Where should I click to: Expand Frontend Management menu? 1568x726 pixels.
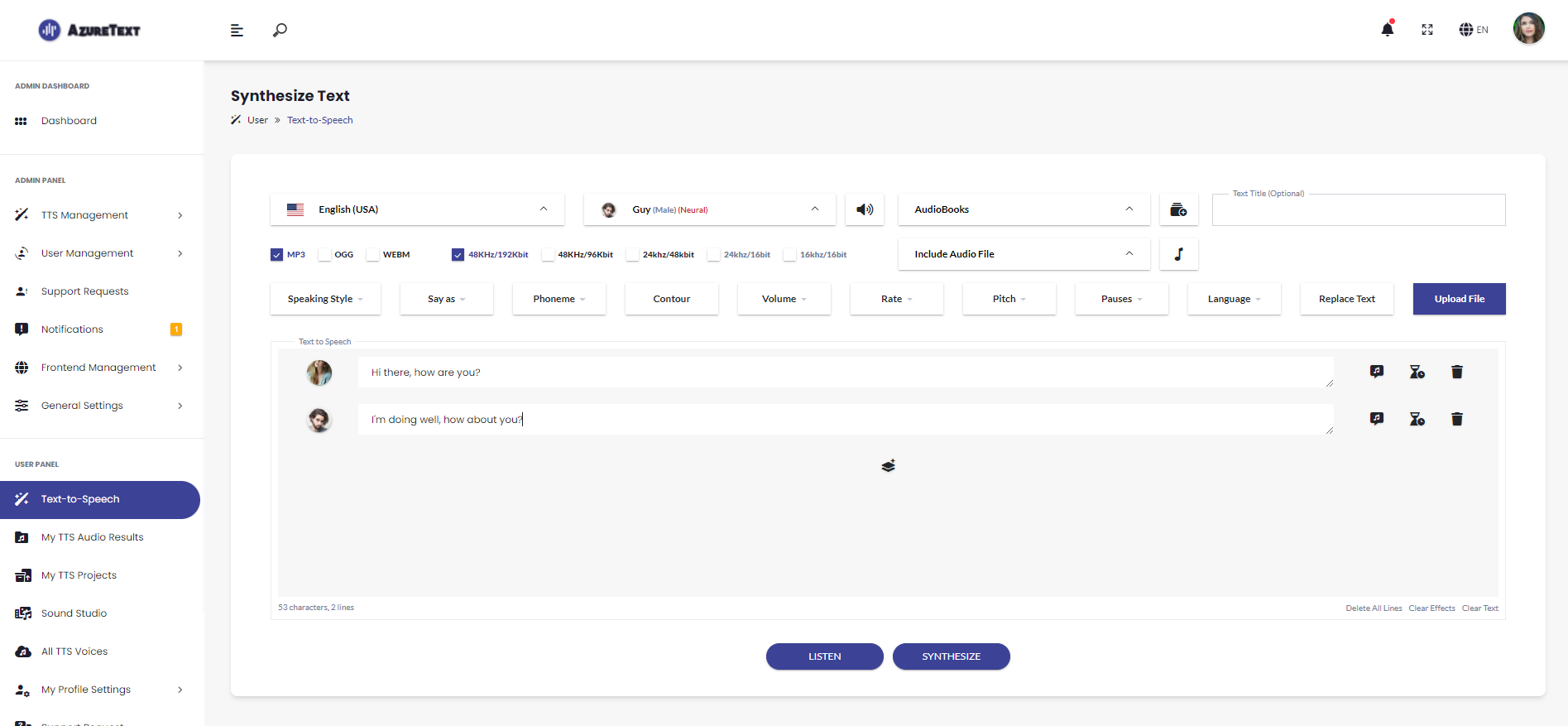100,368
